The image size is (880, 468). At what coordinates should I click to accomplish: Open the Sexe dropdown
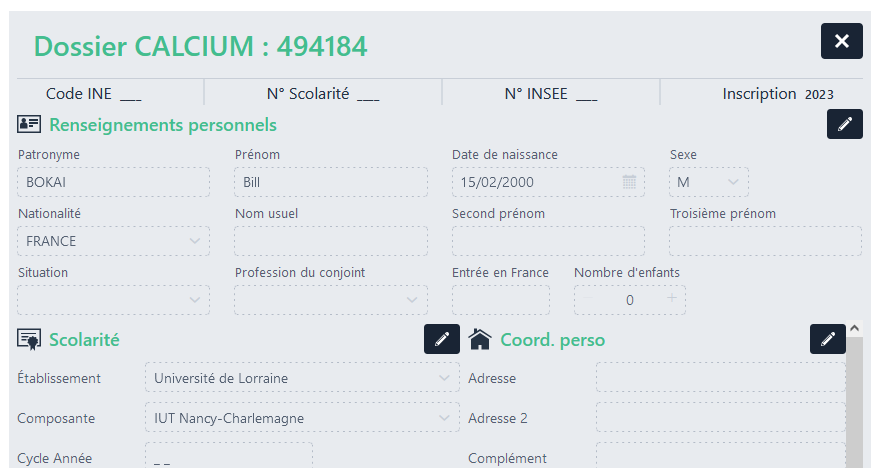tap(733, 182)
